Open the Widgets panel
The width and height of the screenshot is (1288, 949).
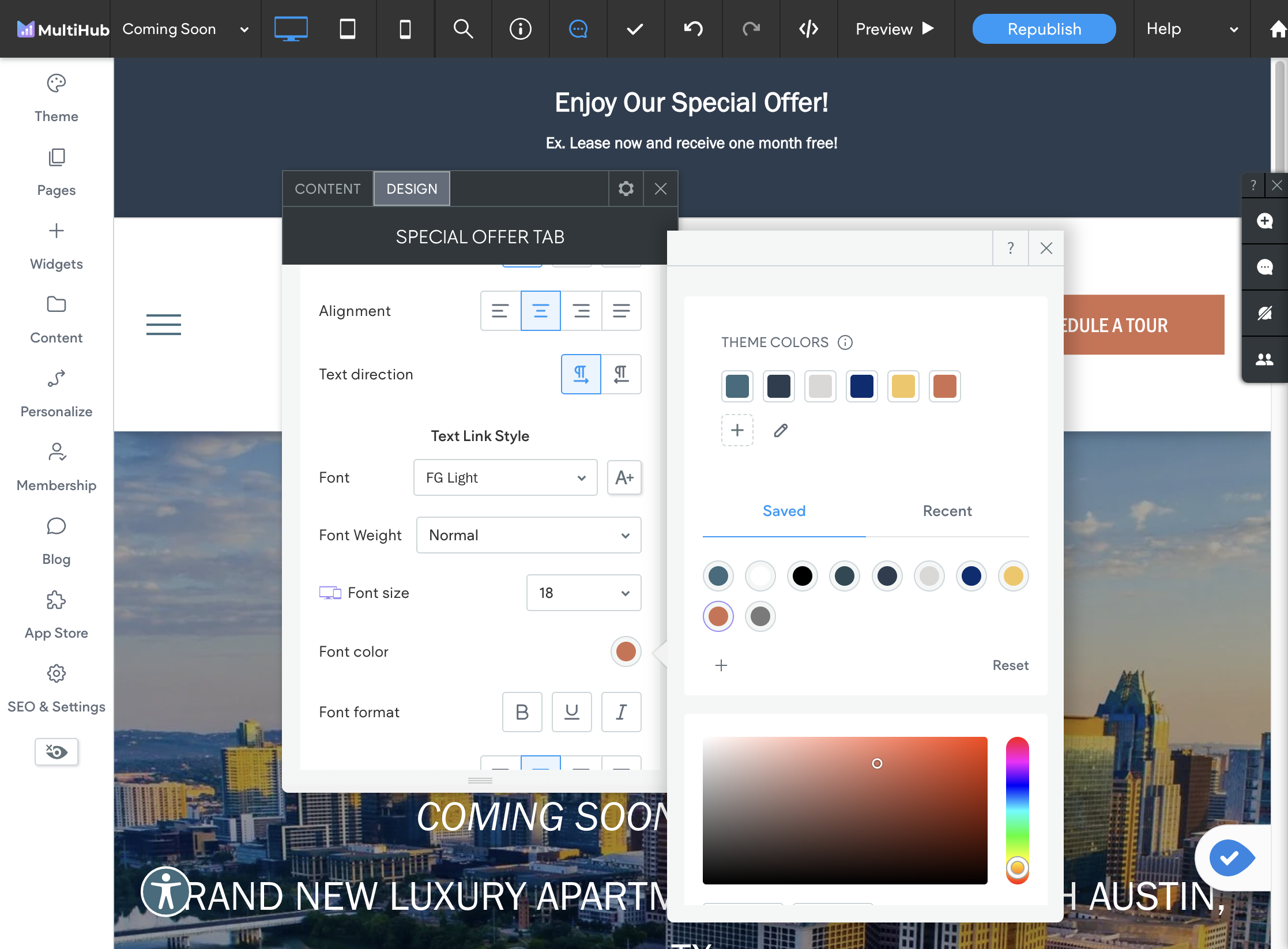[x=57, y=247]
